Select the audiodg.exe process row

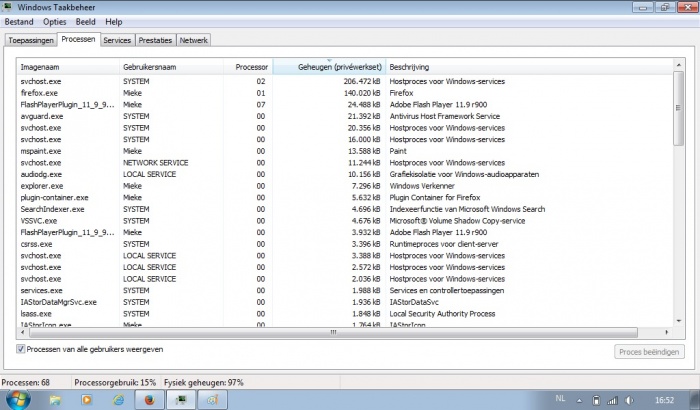tap(345, 174)
